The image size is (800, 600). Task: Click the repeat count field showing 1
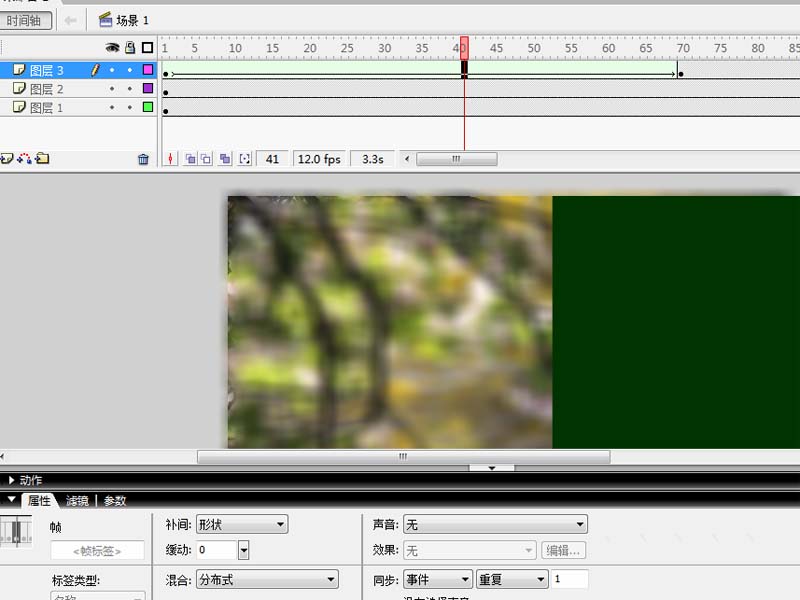(x=569, y=580)
